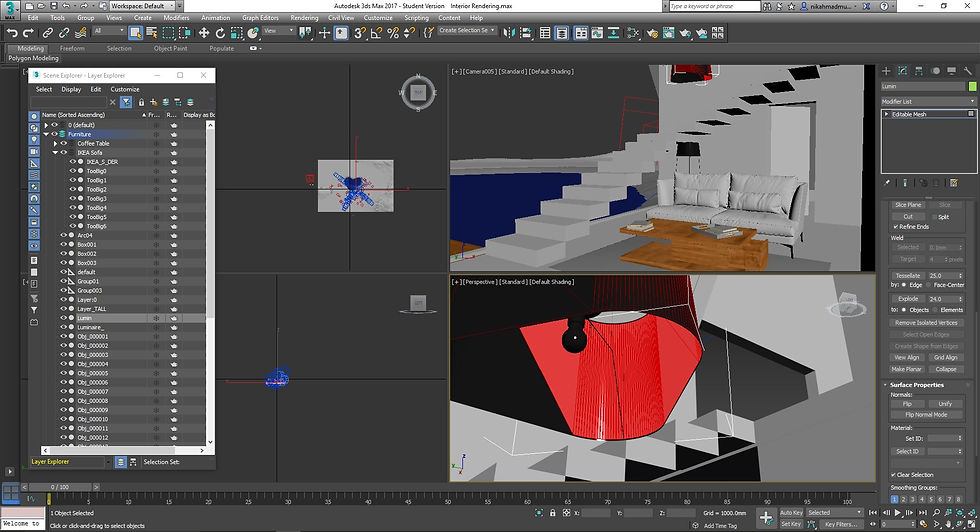The width and height of the screenshot is (980, 532).
Task: Click the Flip Normal Mode button
Action: click(x=926, y=414)
